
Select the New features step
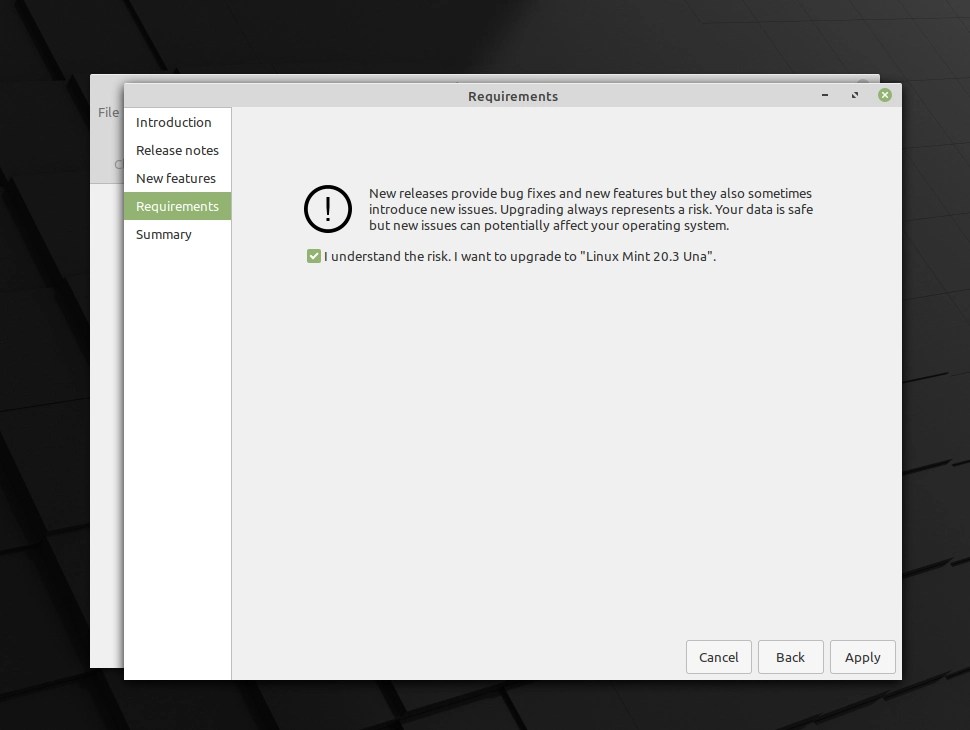point(177,178)
